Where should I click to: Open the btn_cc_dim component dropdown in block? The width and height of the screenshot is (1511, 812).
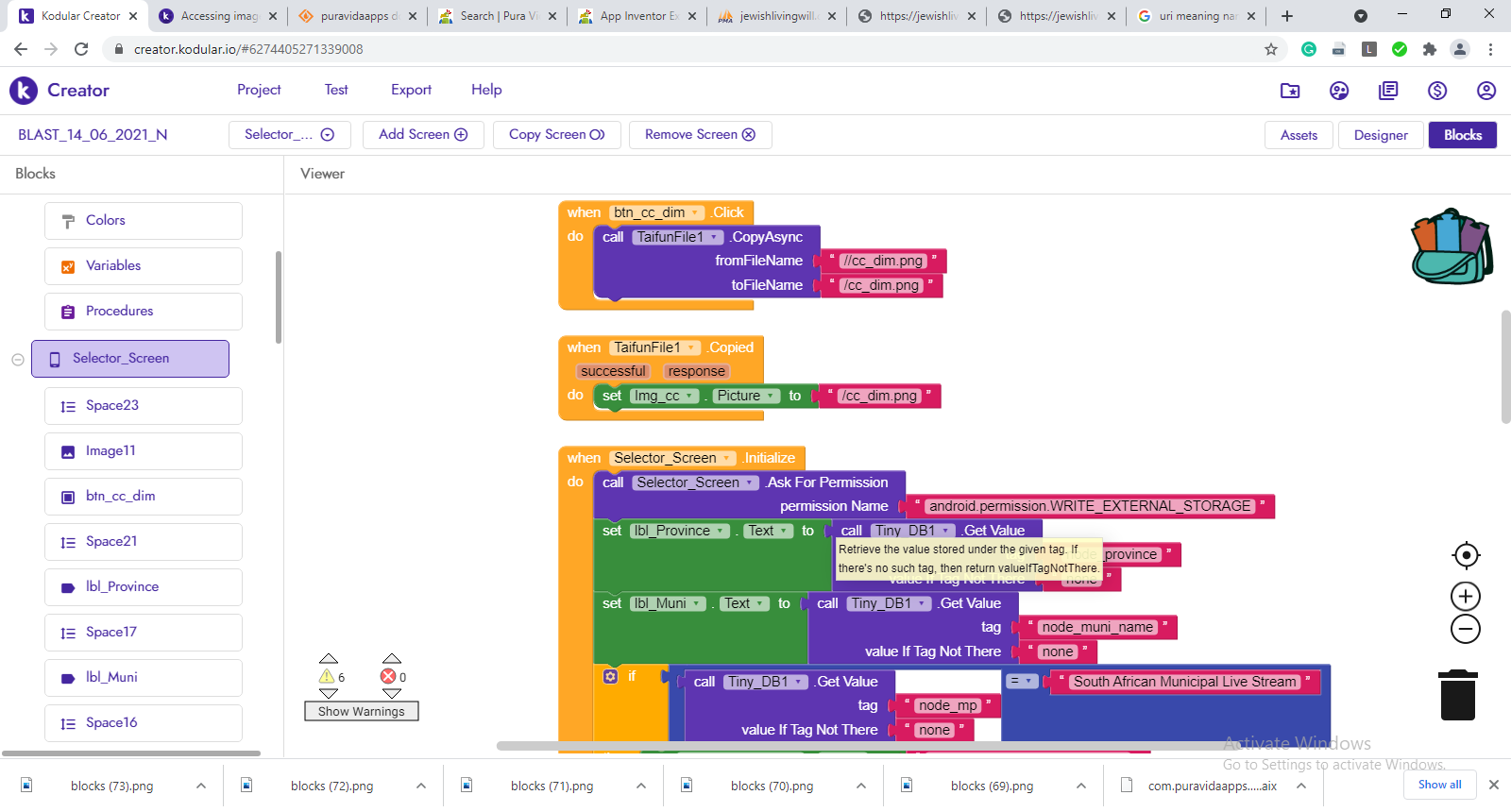tap(695, 213)
